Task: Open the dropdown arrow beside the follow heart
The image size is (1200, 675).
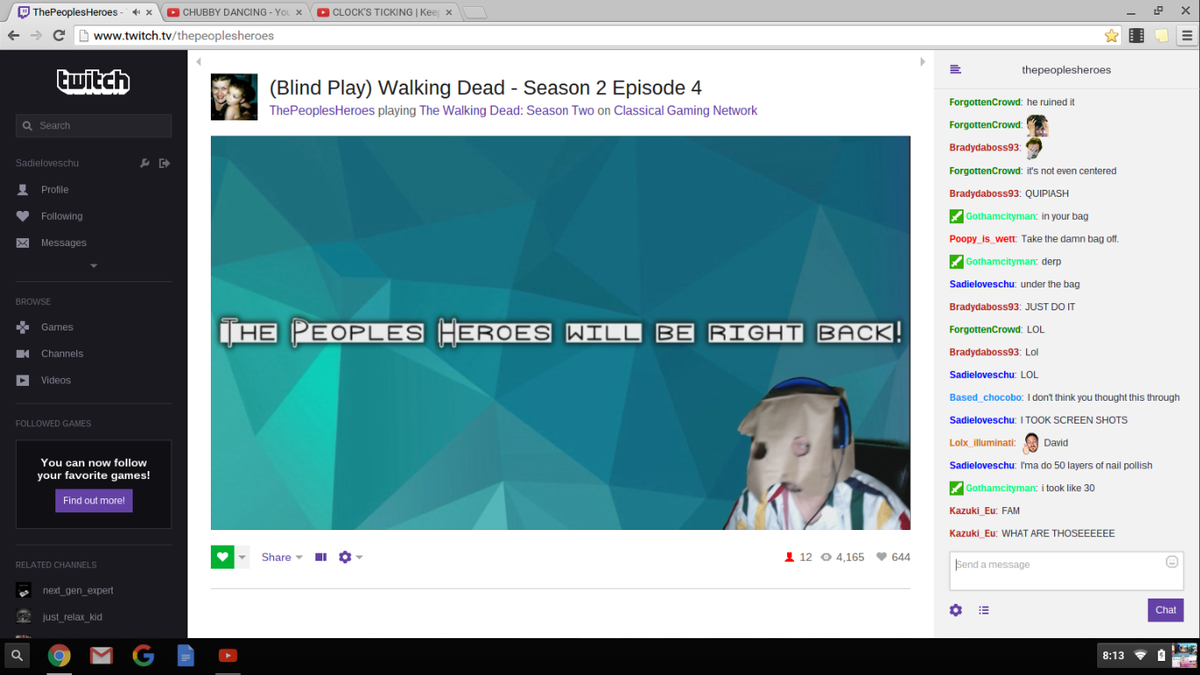Action: [x=241, y=557]
